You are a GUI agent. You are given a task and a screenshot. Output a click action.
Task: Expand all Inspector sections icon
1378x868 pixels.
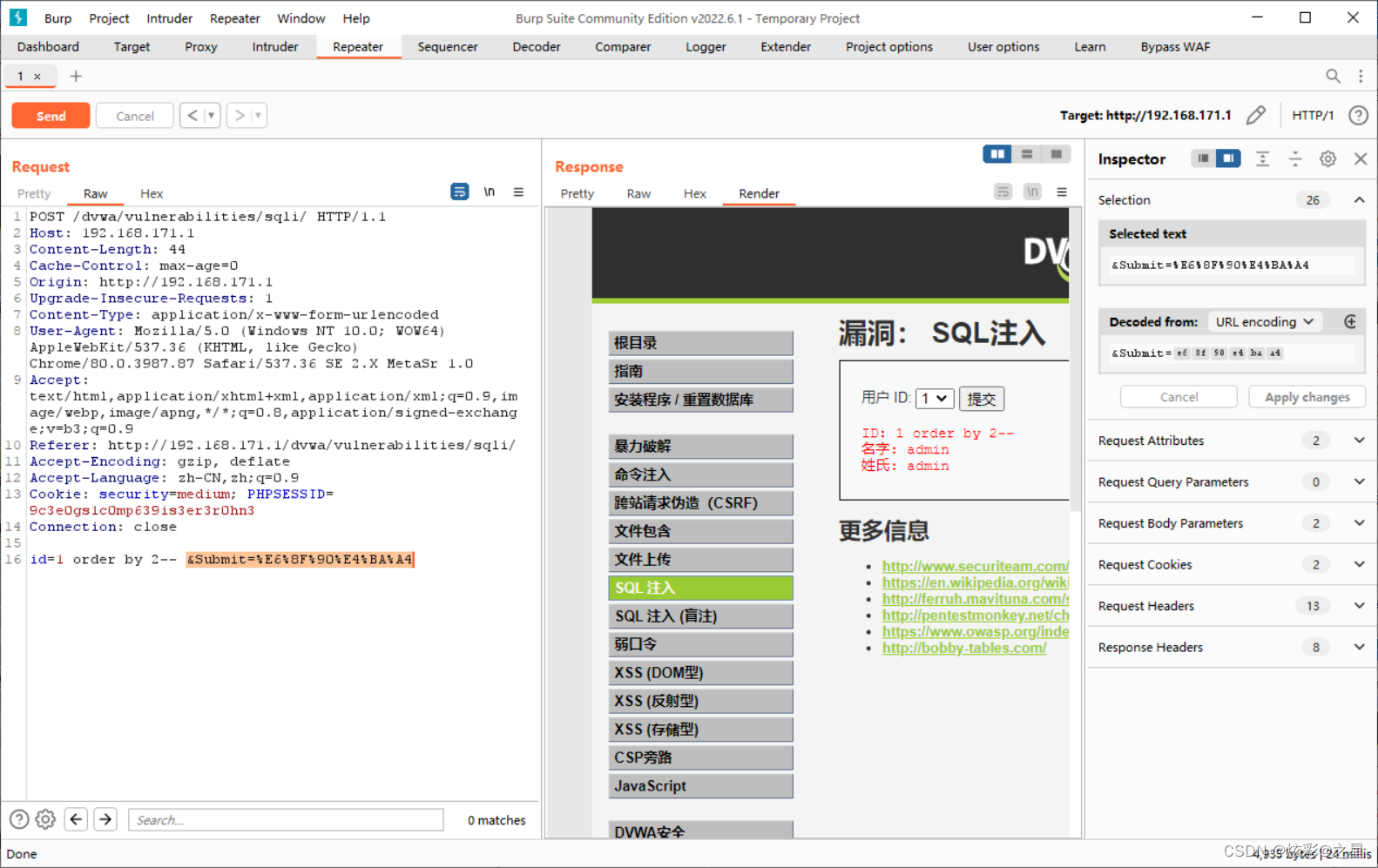tap(1262, 158)
